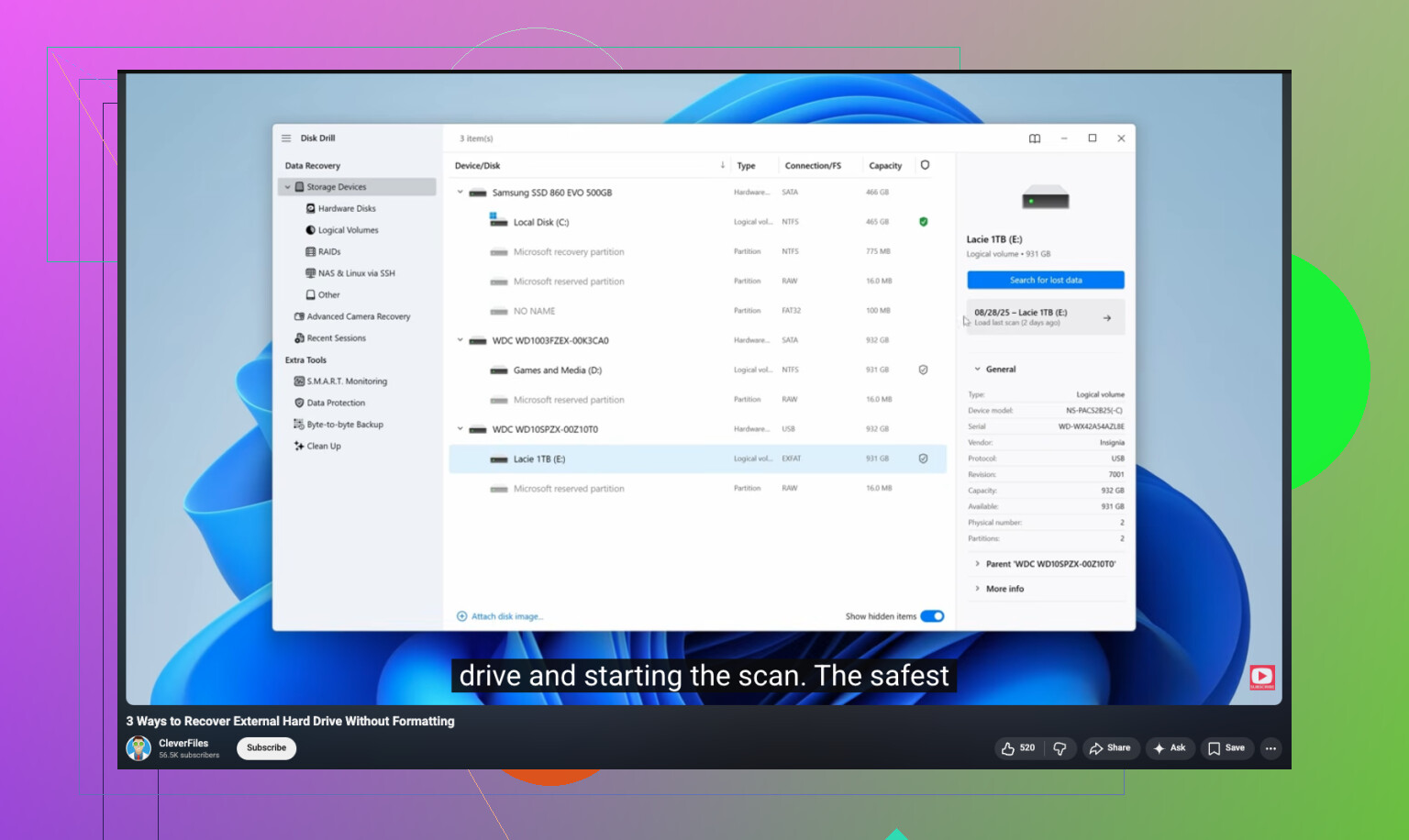This screenshot has width=1409, height=840.
Task: Click Search for lost data button
Action: 1046,281
